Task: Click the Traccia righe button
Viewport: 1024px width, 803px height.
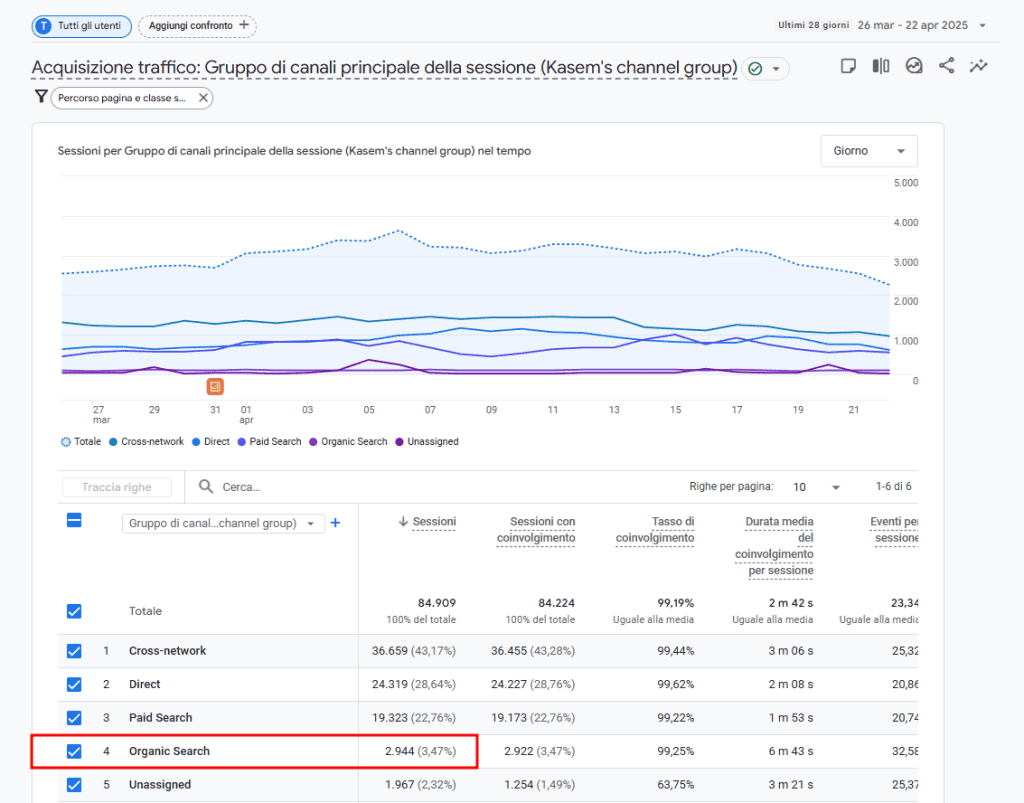Action: pos(117,487)
